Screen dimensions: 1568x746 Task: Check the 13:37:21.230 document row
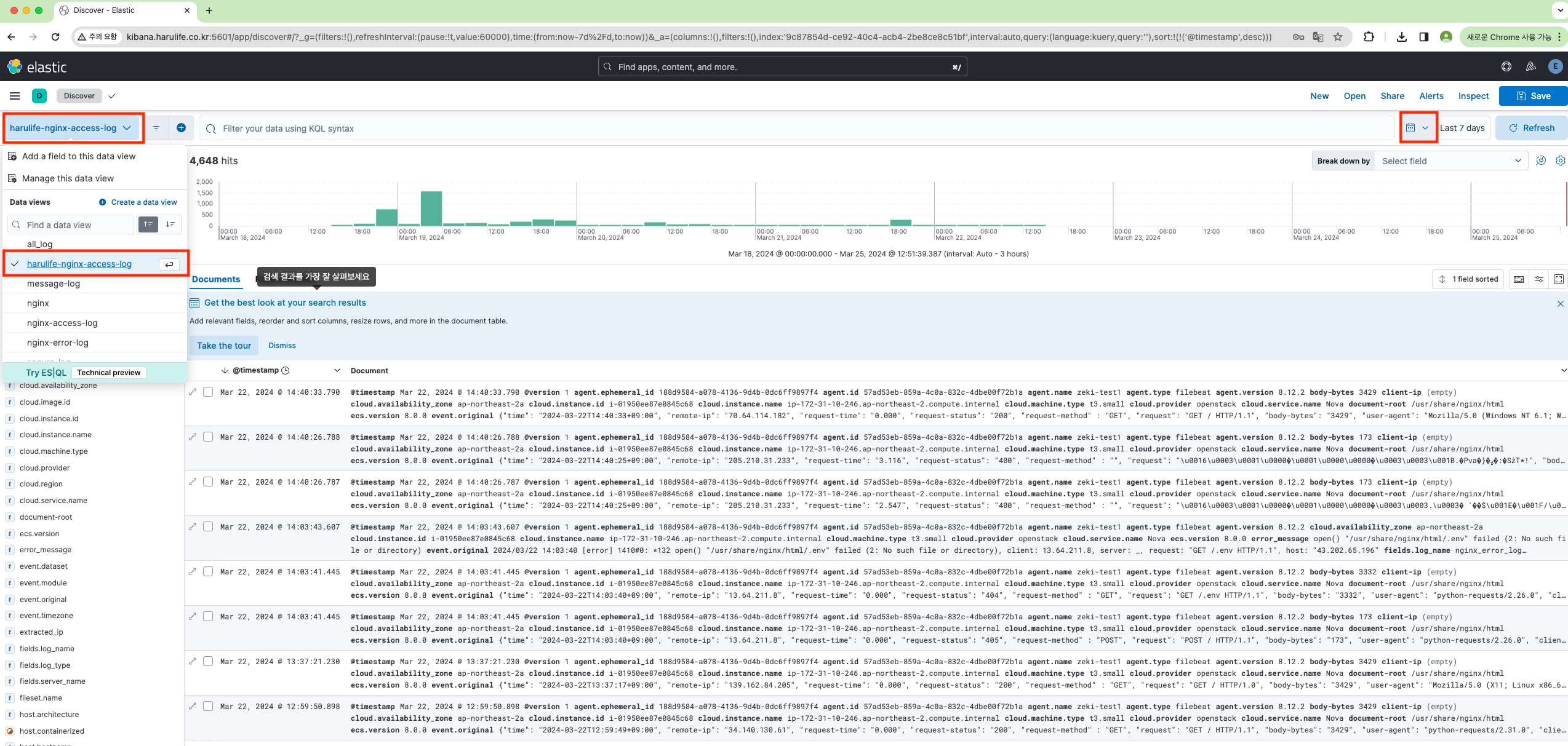coord(209,662)
